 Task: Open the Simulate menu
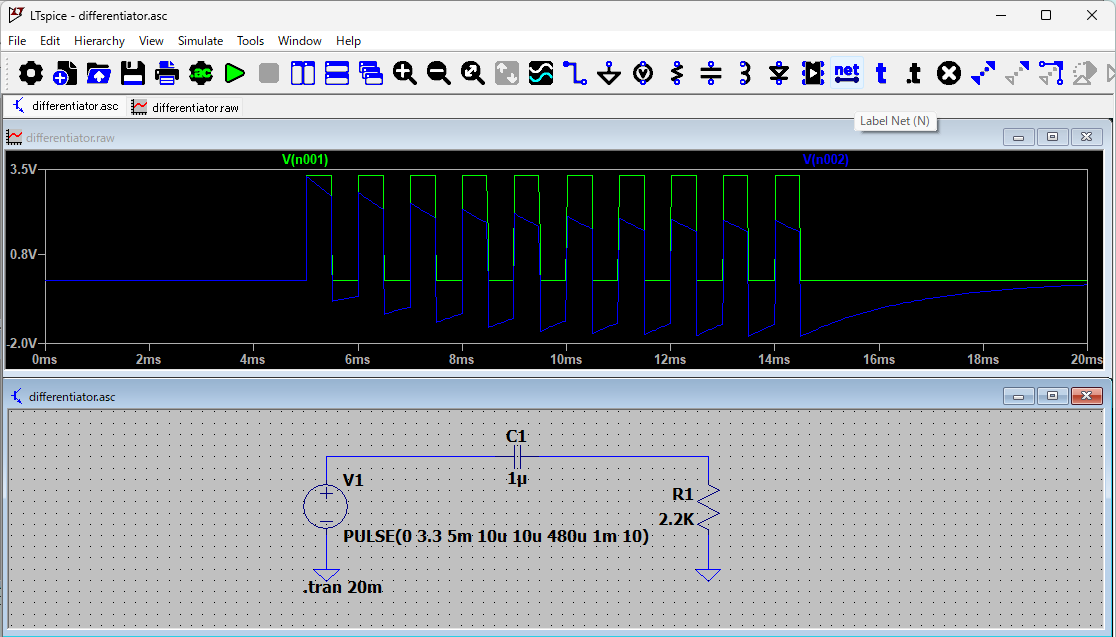[200, 41]
